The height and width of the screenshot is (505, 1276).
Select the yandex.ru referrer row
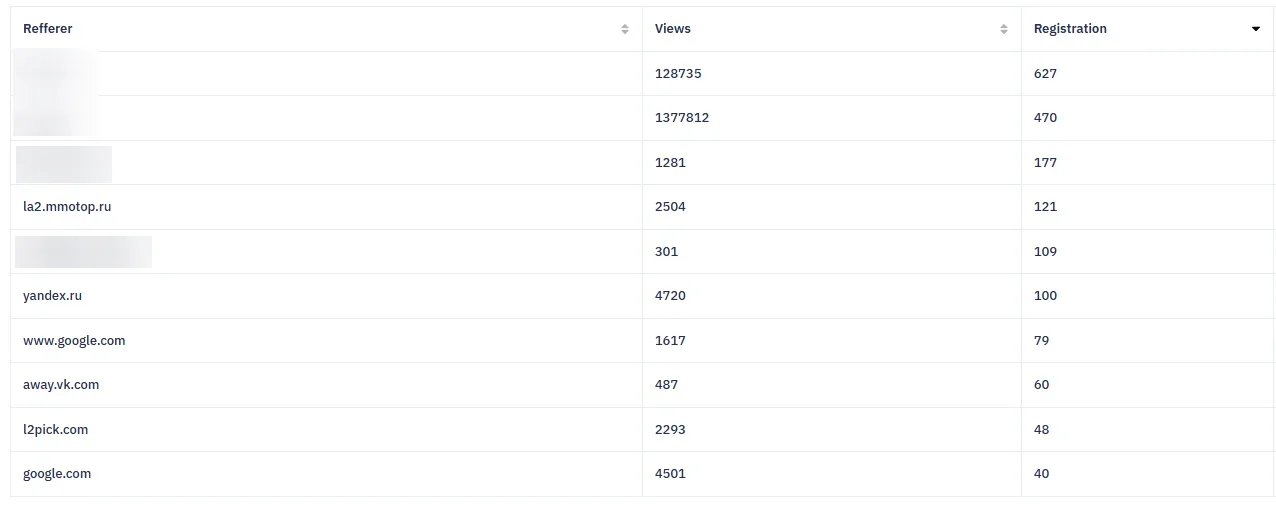(52, 296)
